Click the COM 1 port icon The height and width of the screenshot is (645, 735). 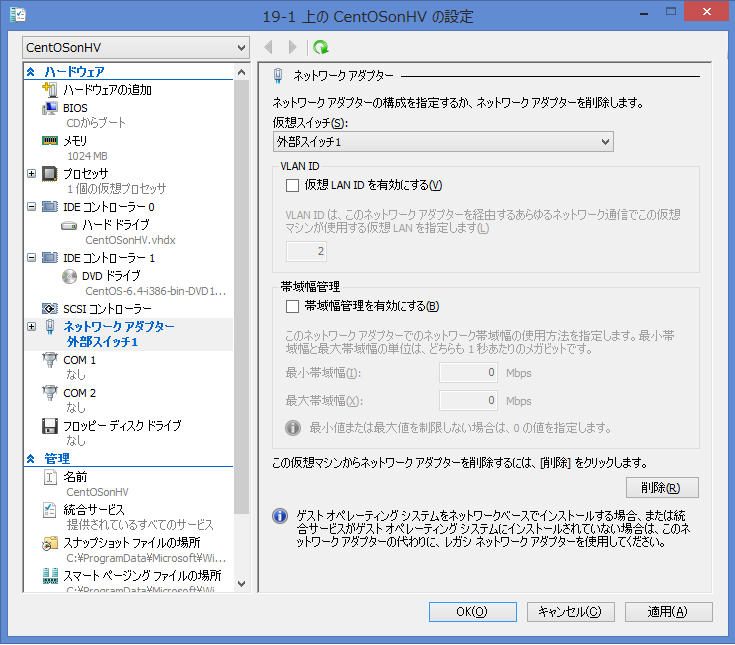click(50, 360)
